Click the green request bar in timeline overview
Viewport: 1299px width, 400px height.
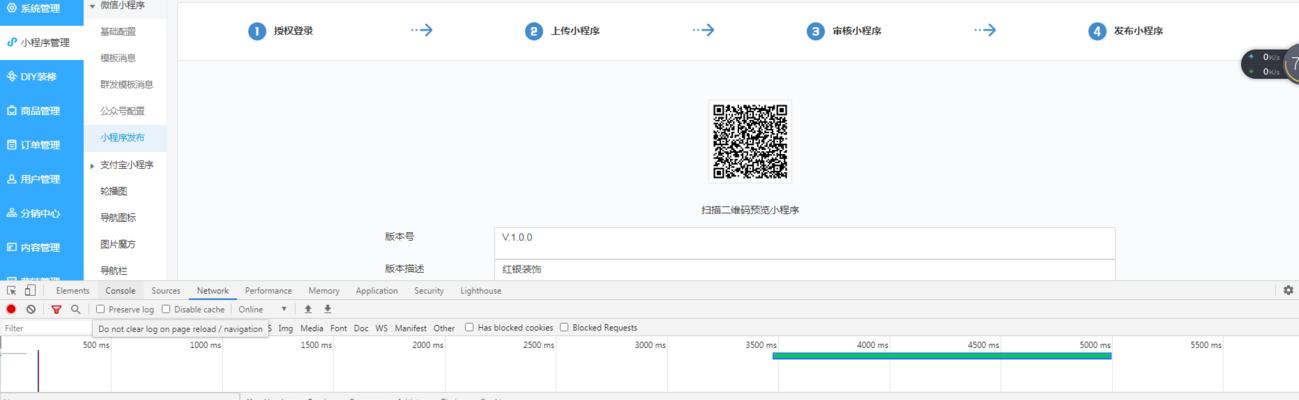pyautogui.click(x=942, y=355)
